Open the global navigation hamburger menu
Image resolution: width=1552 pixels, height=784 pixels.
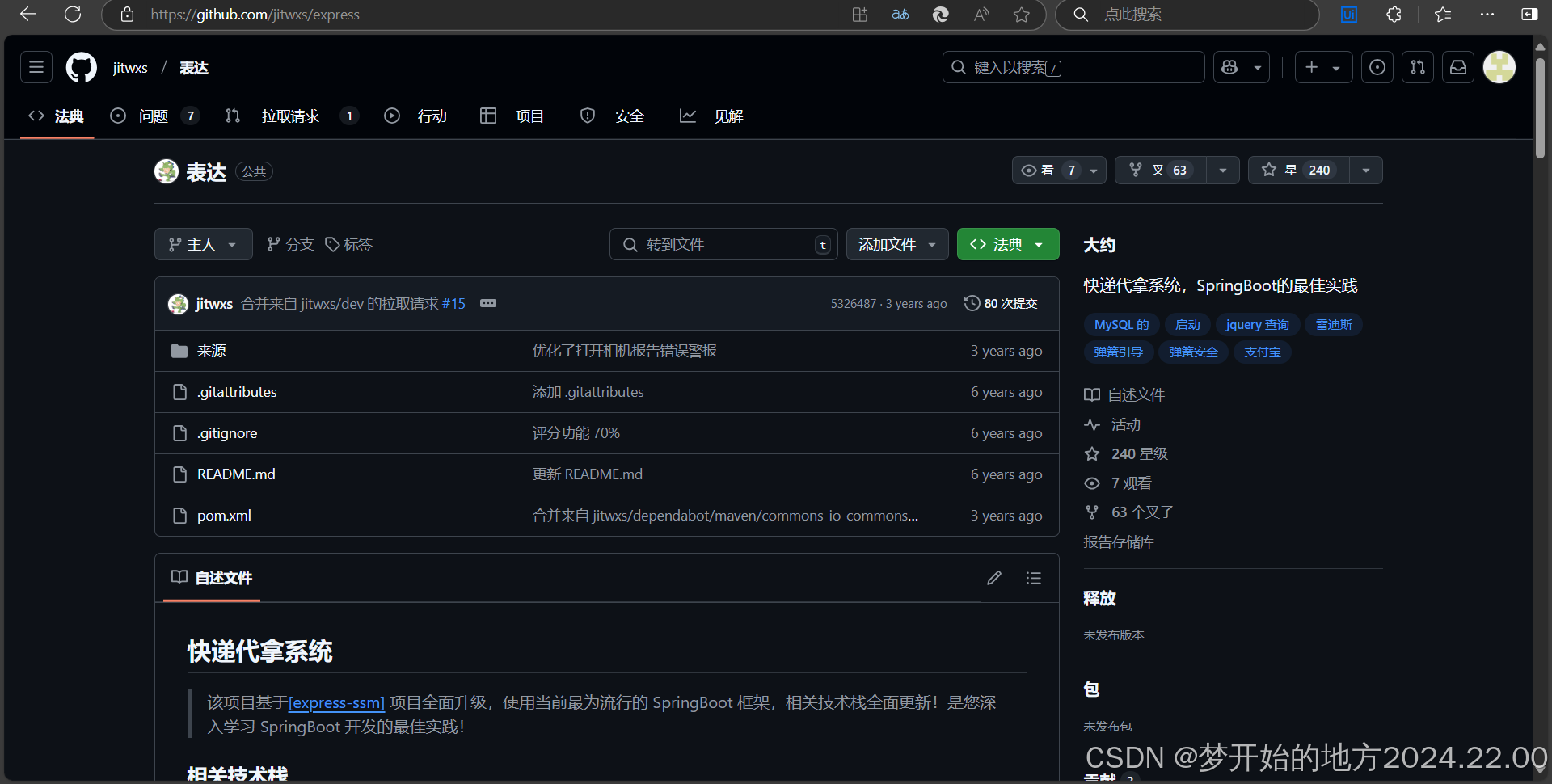(x=36, y=67)
